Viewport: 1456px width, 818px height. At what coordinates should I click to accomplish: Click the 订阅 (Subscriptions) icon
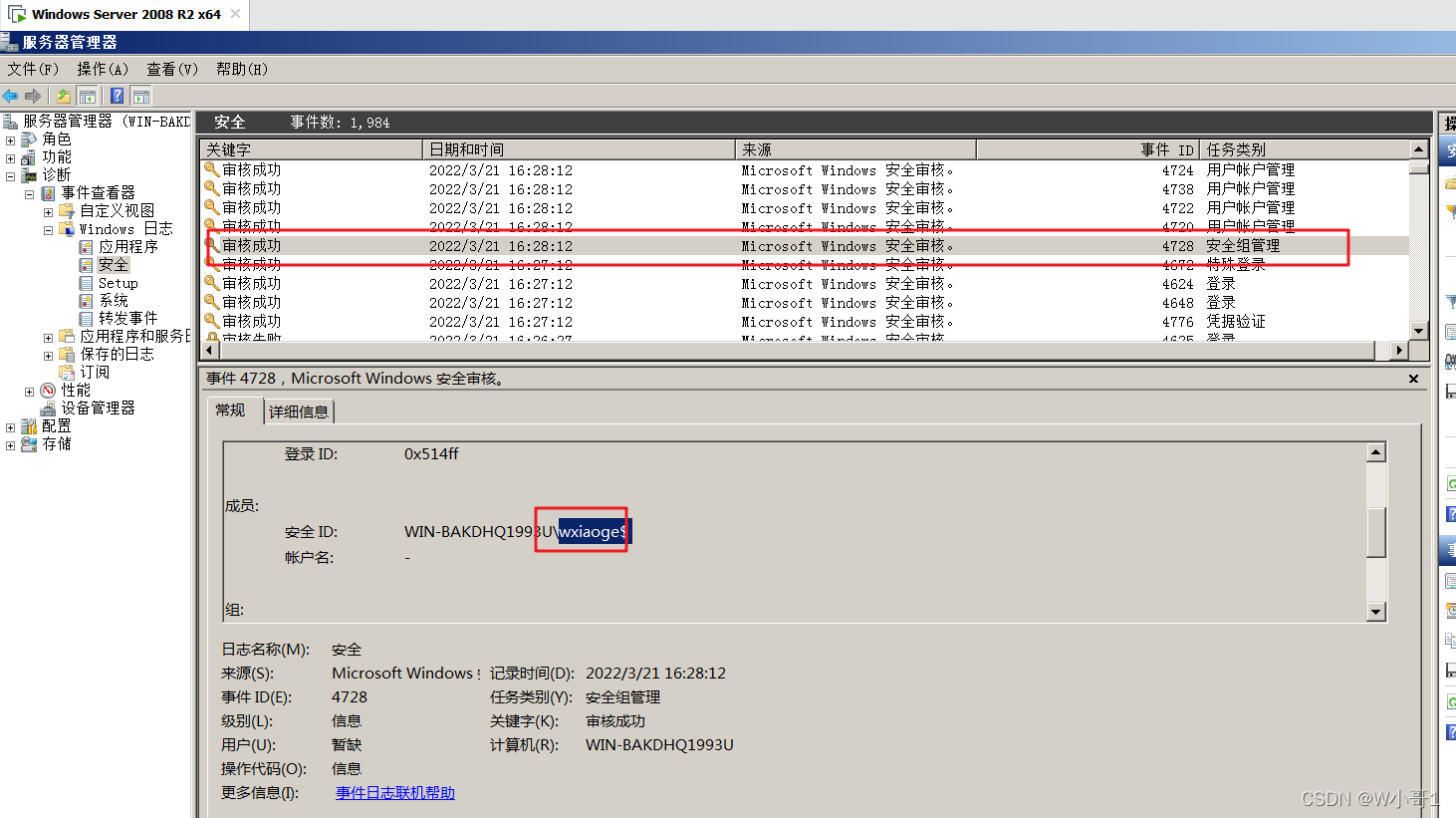tap(67, 373)
